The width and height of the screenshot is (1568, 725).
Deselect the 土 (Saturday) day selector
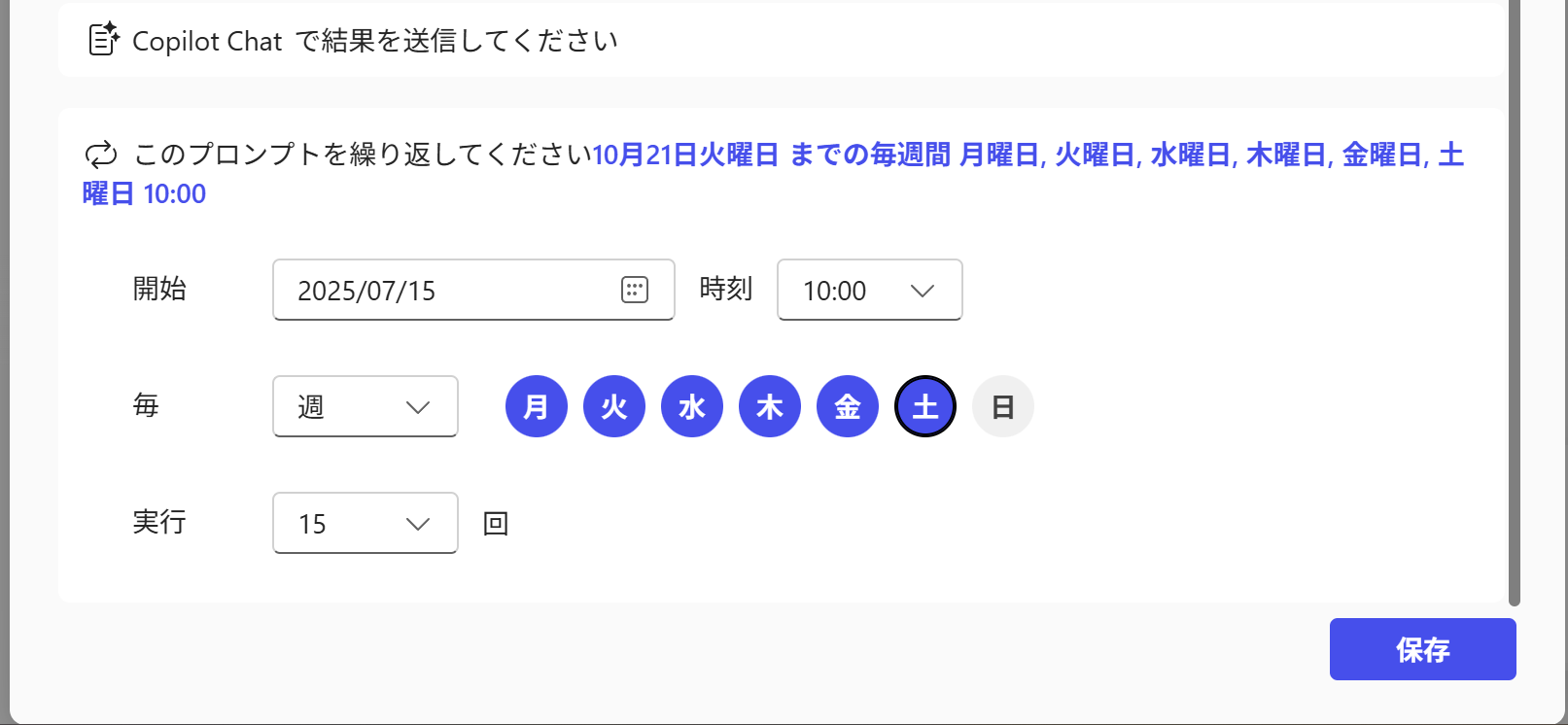click(924, 406)
